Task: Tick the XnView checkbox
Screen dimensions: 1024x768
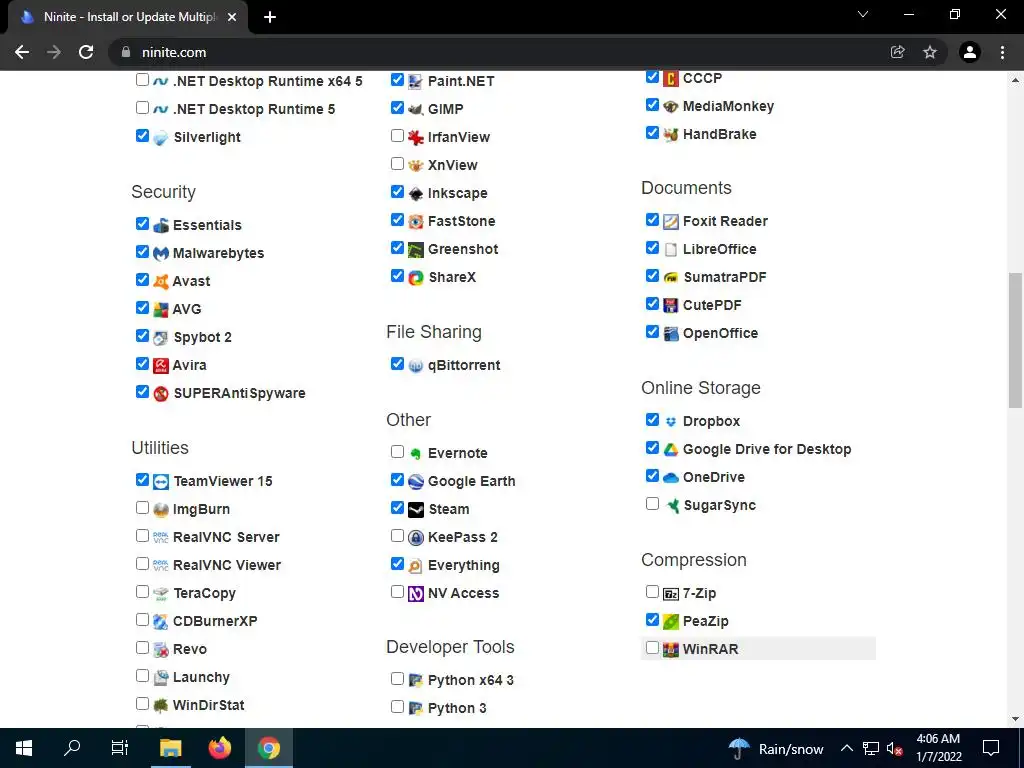Action: pyautogui.click(x=397, y=163)
